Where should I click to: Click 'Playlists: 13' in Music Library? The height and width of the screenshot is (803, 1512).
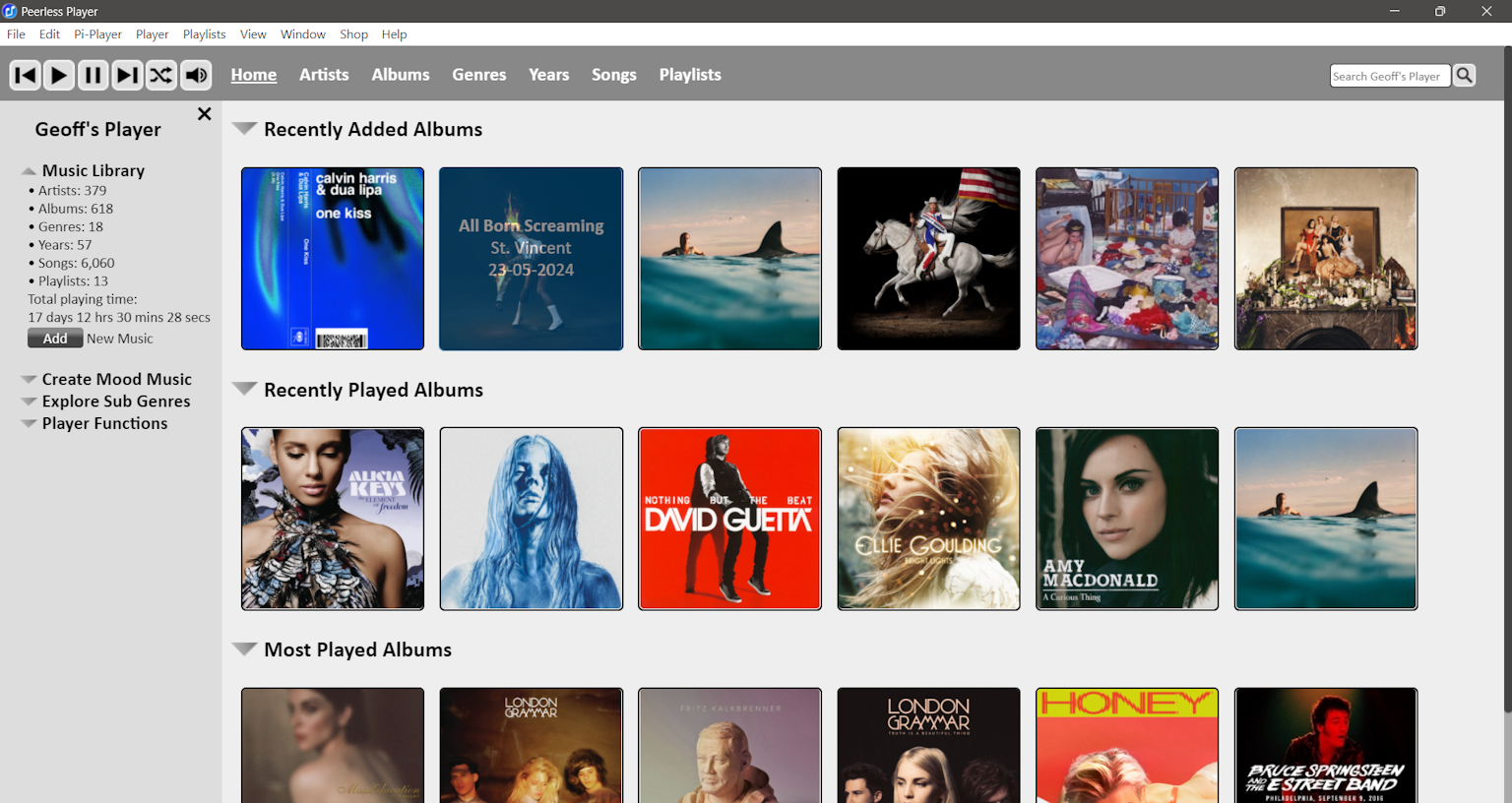point(73,280)
